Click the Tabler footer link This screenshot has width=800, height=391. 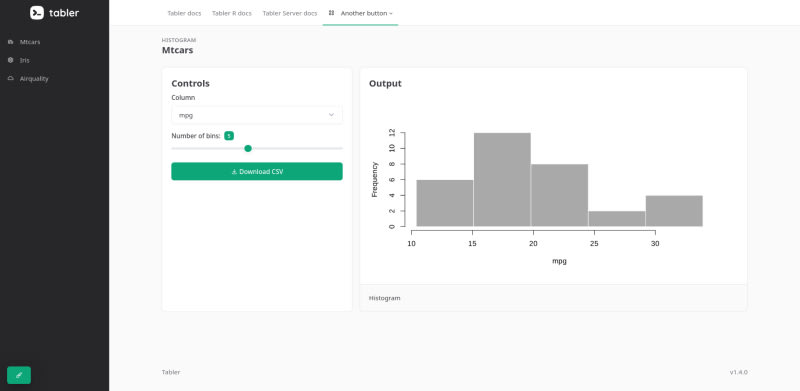pyautogui.click(x=171, y=372)
